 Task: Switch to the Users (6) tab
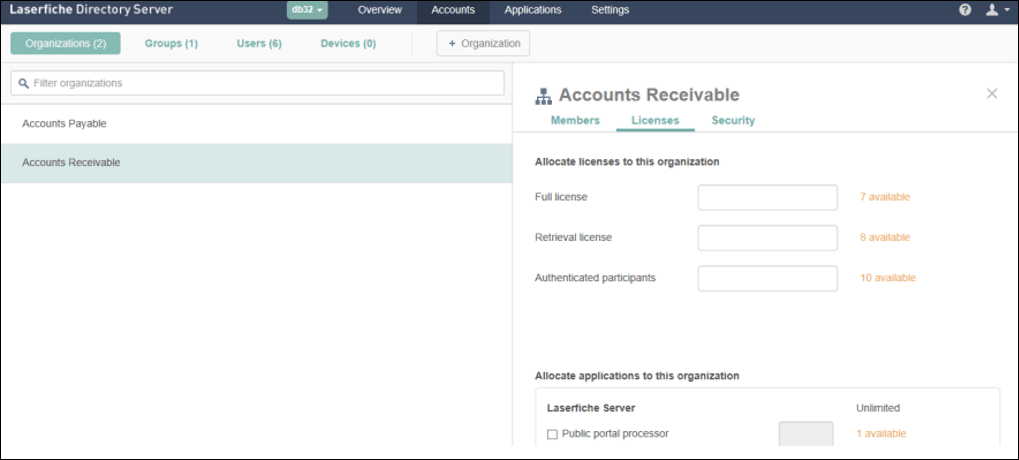259,44
